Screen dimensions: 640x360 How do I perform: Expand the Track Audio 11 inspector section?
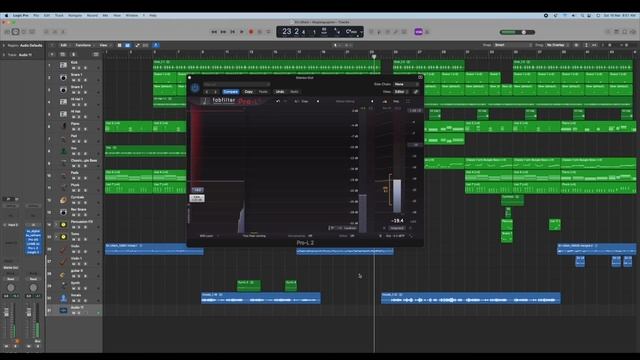pos(4,55)
